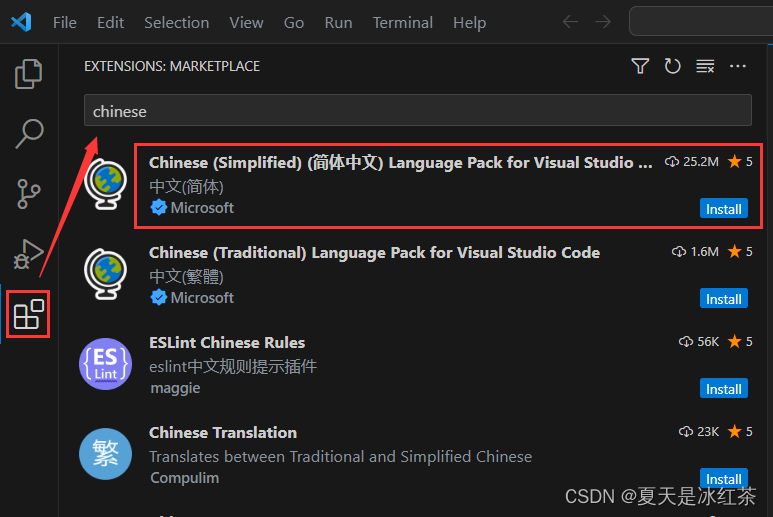Click the EXTENSIONS: MARKETPLACE panel header

[172, 66]
